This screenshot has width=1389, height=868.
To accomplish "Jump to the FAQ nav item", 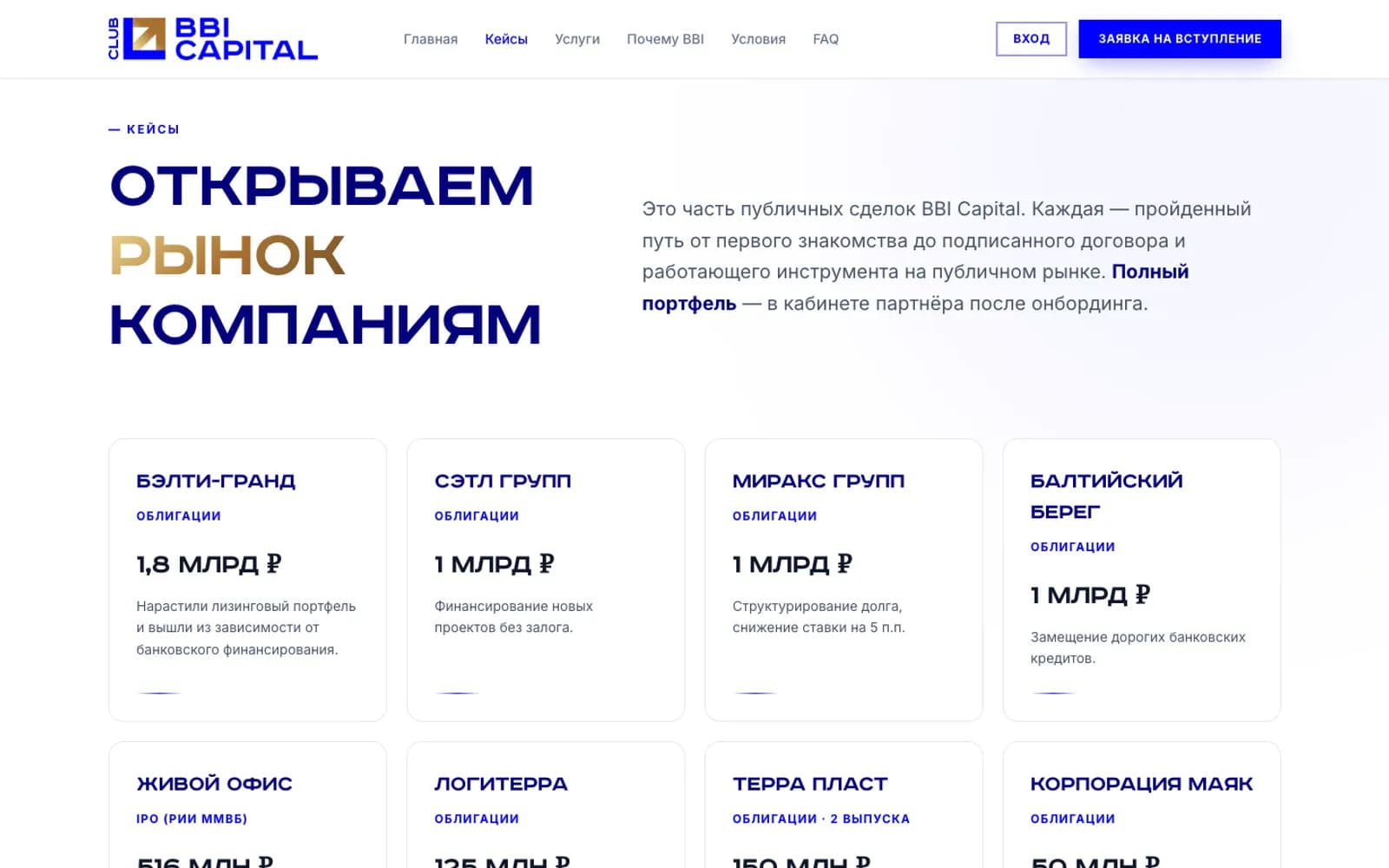I will 826,39.
